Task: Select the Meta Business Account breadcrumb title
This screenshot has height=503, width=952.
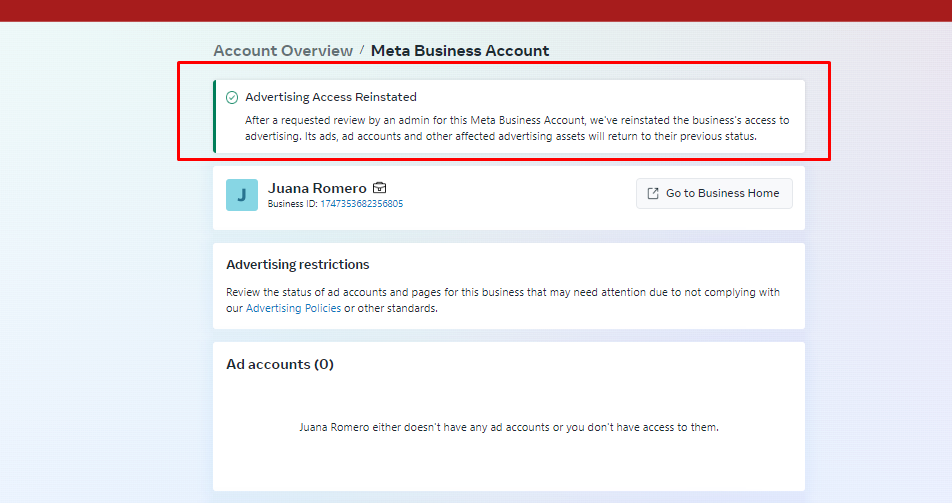Action: [x=460, y=51]
